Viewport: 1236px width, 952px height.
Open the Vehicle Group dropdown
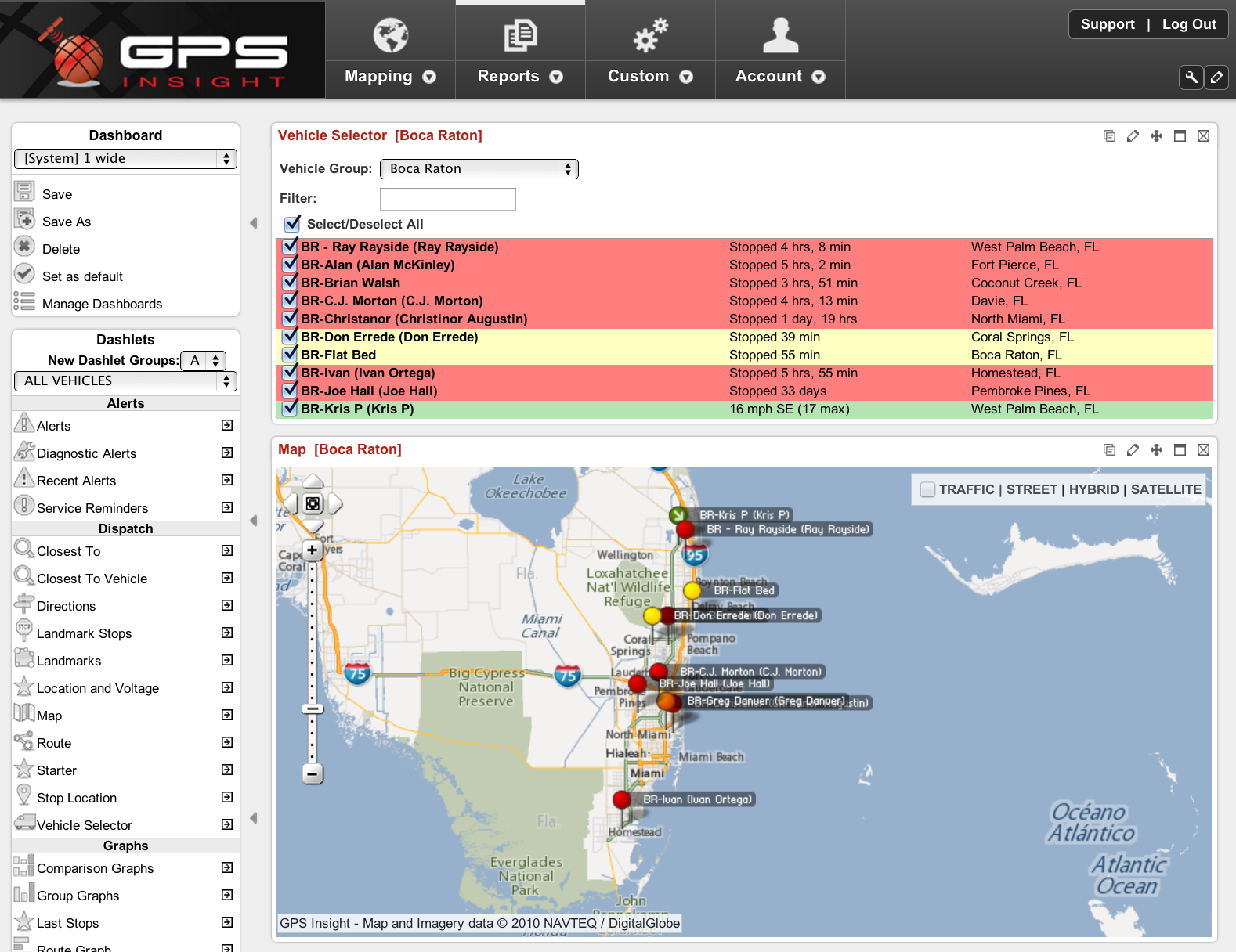[479, 169]
